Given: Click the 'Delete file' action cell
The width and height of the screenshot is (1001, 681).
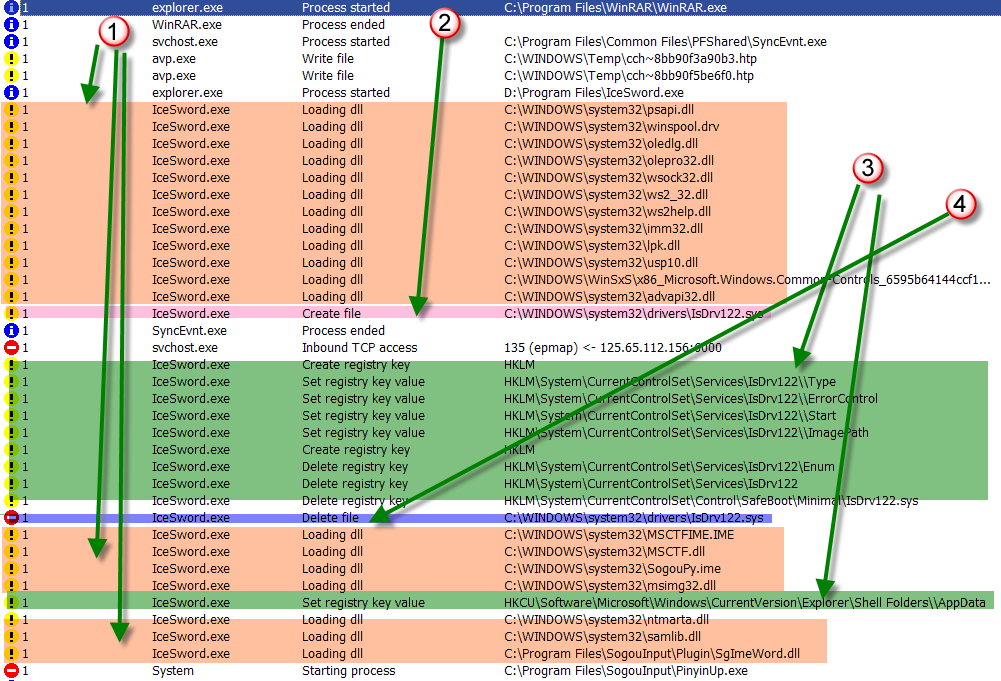Looking at the screenshot, I should coord(330,518).
